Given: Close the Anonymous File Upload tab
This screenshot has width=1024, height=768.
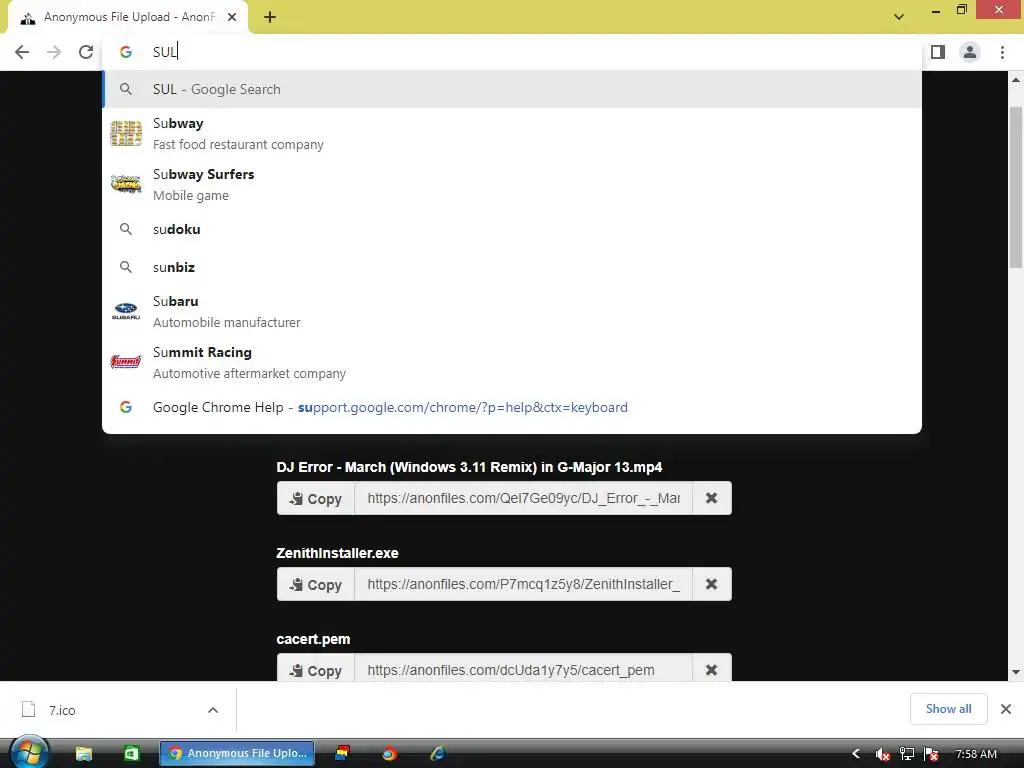Looking at the screenshot, I should 232,18.
